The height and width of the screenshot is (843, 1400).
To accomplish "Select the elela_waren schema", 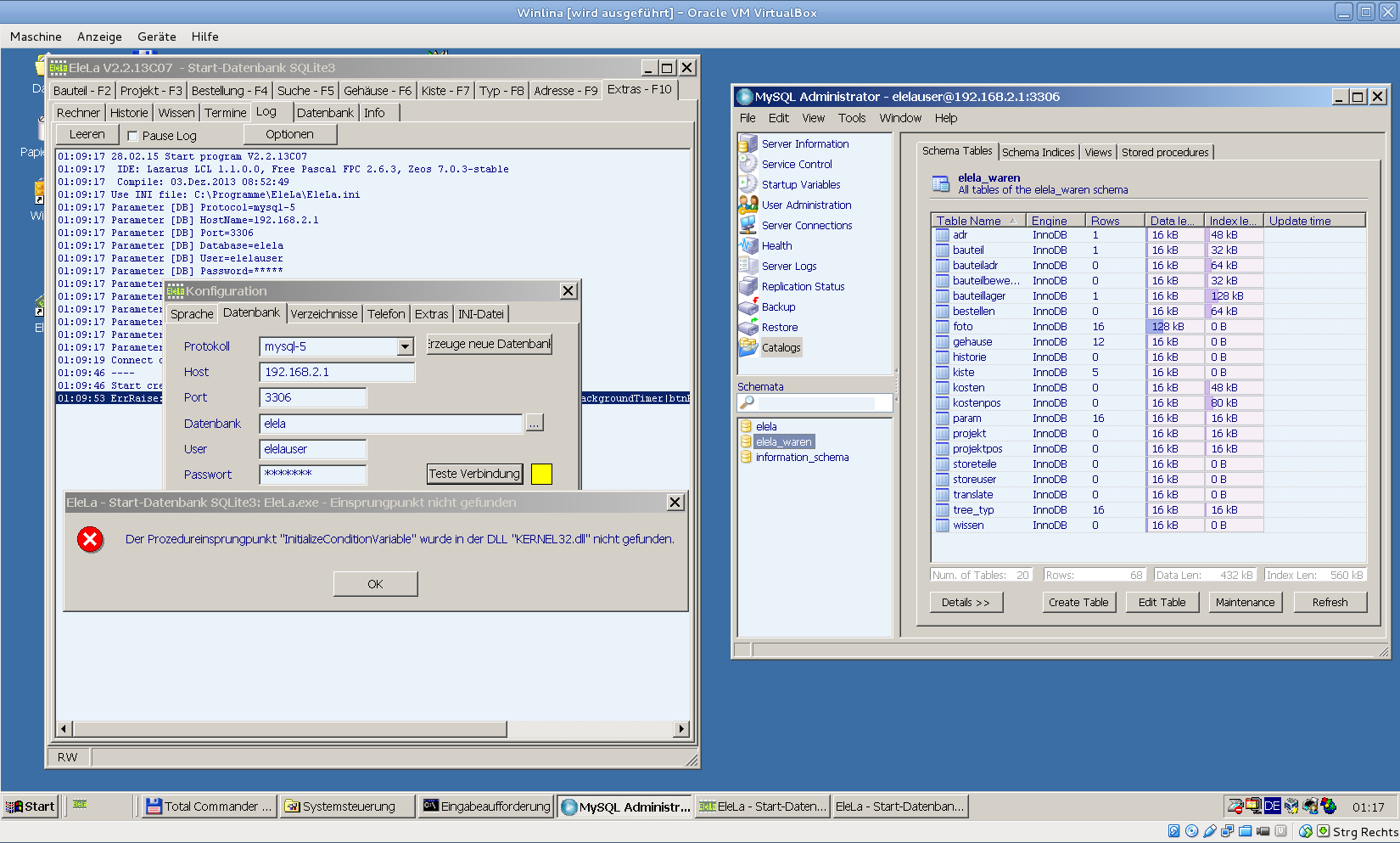I will pyautogui.click(x=784, y=441).
